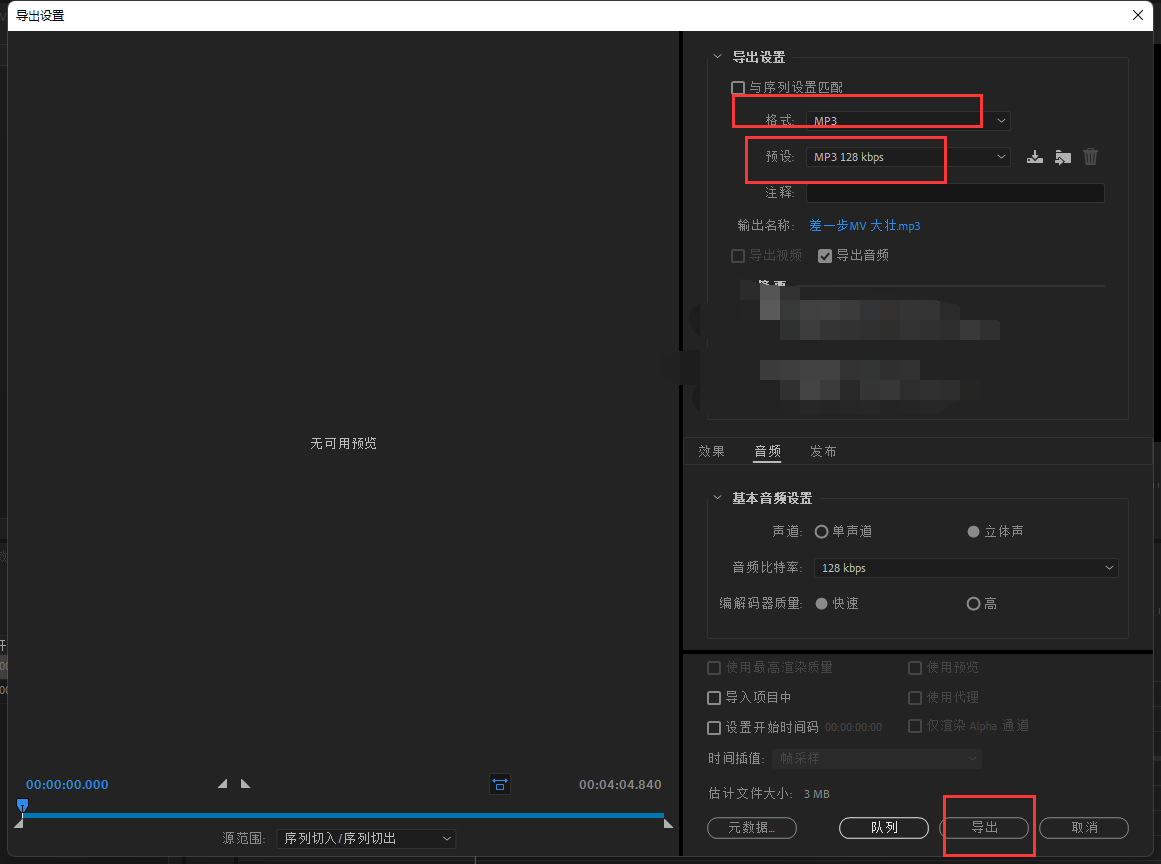Click the delete preset trash icon

[x=1091, y=157]
